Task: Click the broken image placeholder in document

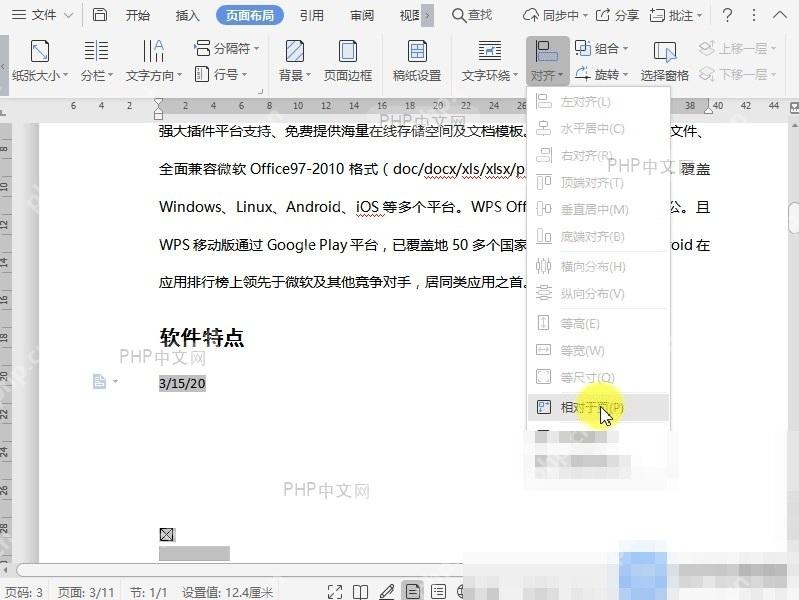Action: 167,534
